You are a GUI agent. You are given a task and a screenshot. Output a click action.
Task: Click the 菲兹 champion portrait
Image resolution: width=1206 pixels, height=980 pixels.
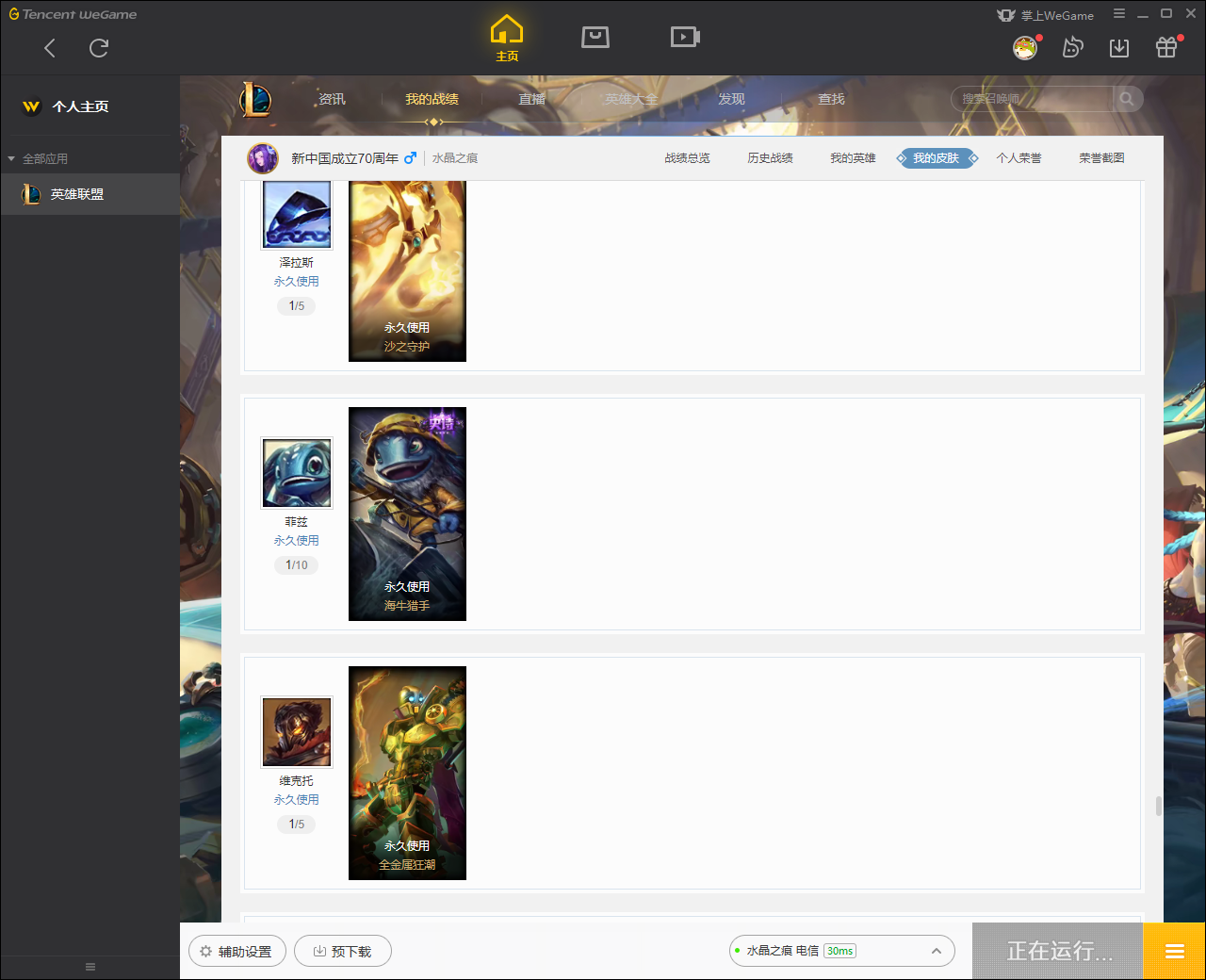[x=297, y=473]
